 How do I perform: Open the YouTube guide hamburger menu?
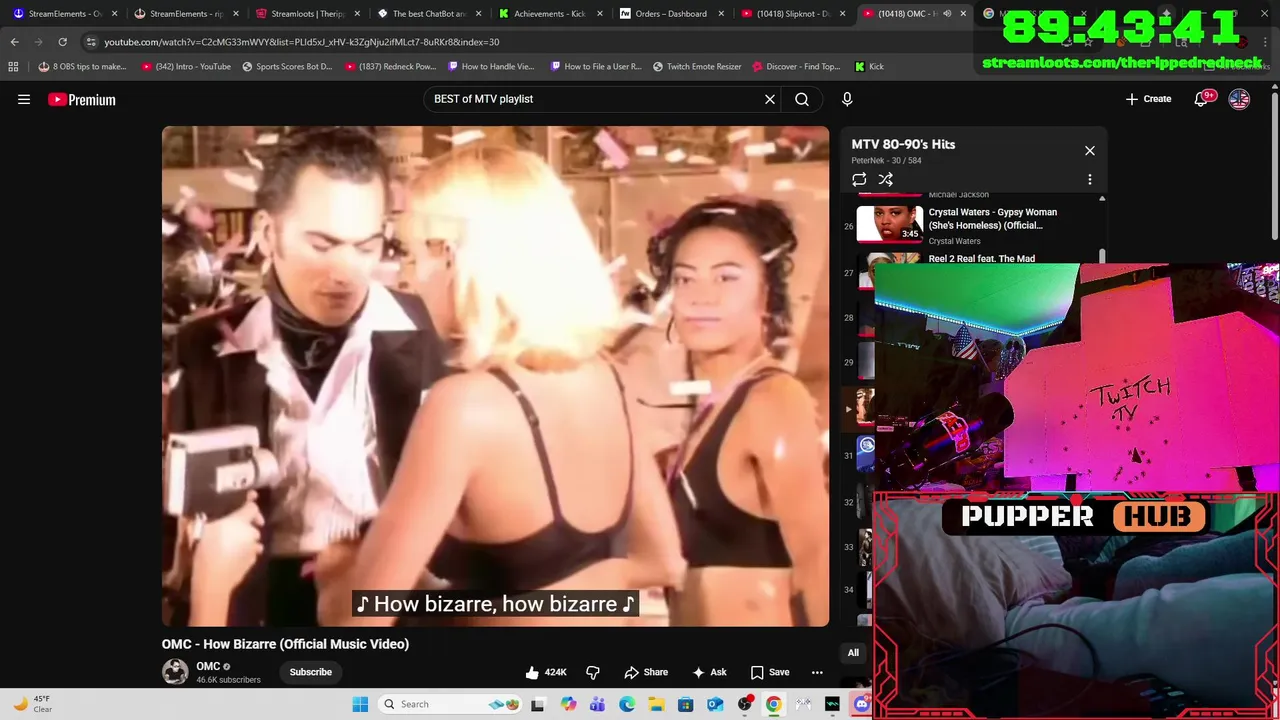click(24, 99)
